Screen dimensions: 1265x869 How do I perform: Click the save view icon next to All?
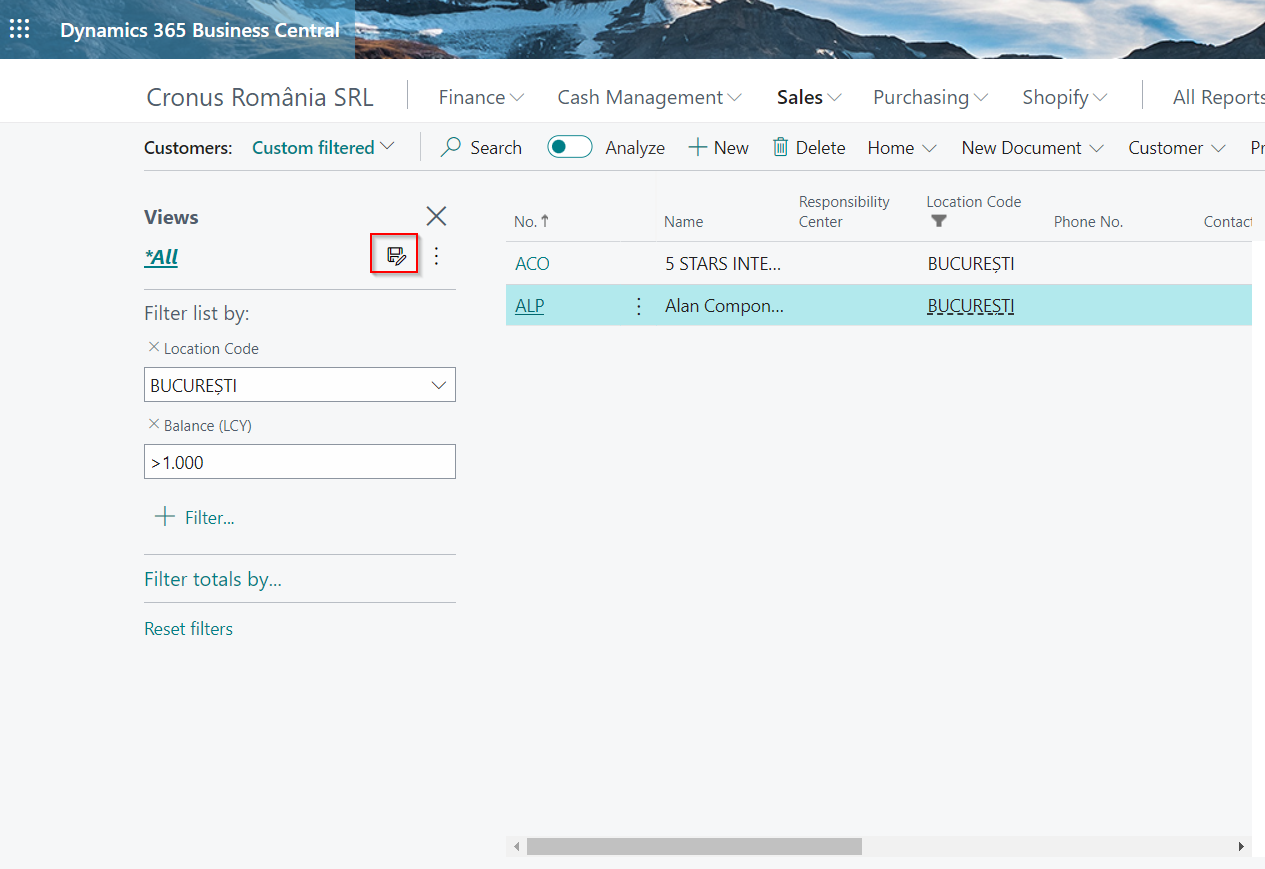pos(396,256)
